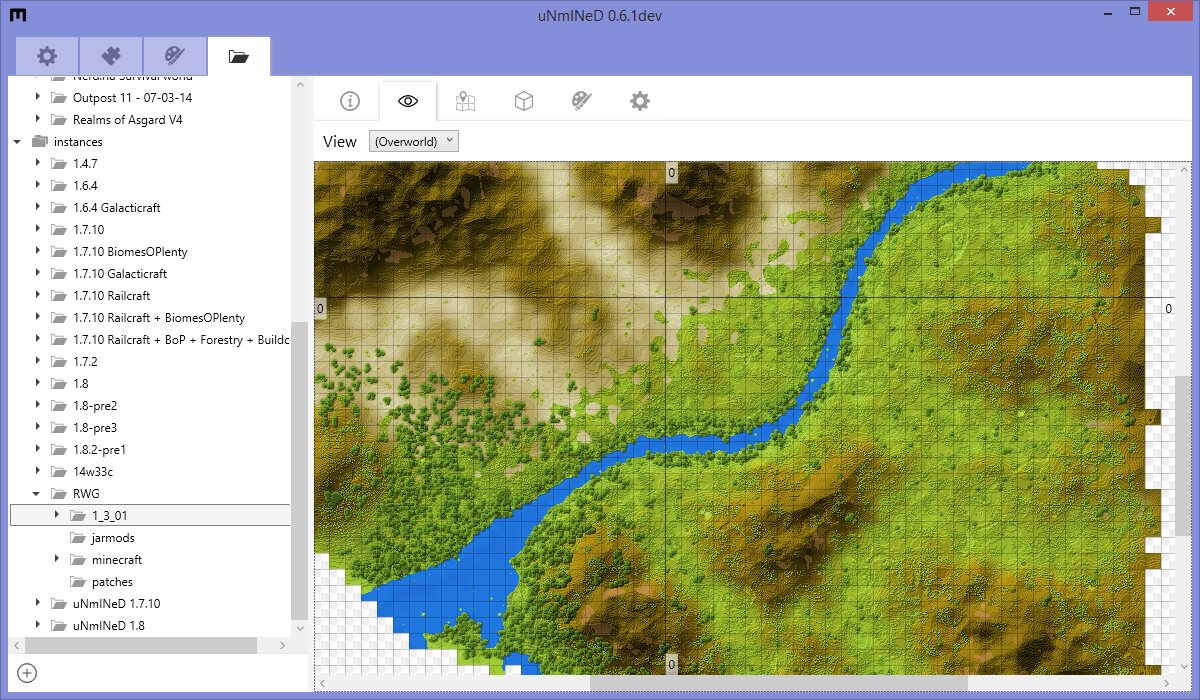Expand the 1.7.10 Railcraft folder
Screen dimensions: 1200x700
pos(37,295)
